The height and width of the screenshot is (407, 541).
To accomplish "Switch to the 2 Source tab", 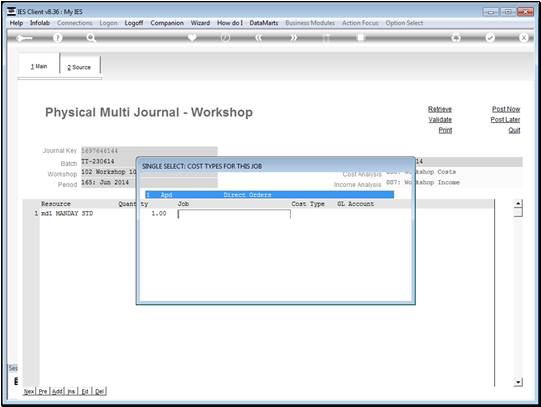I will (80, 67).
